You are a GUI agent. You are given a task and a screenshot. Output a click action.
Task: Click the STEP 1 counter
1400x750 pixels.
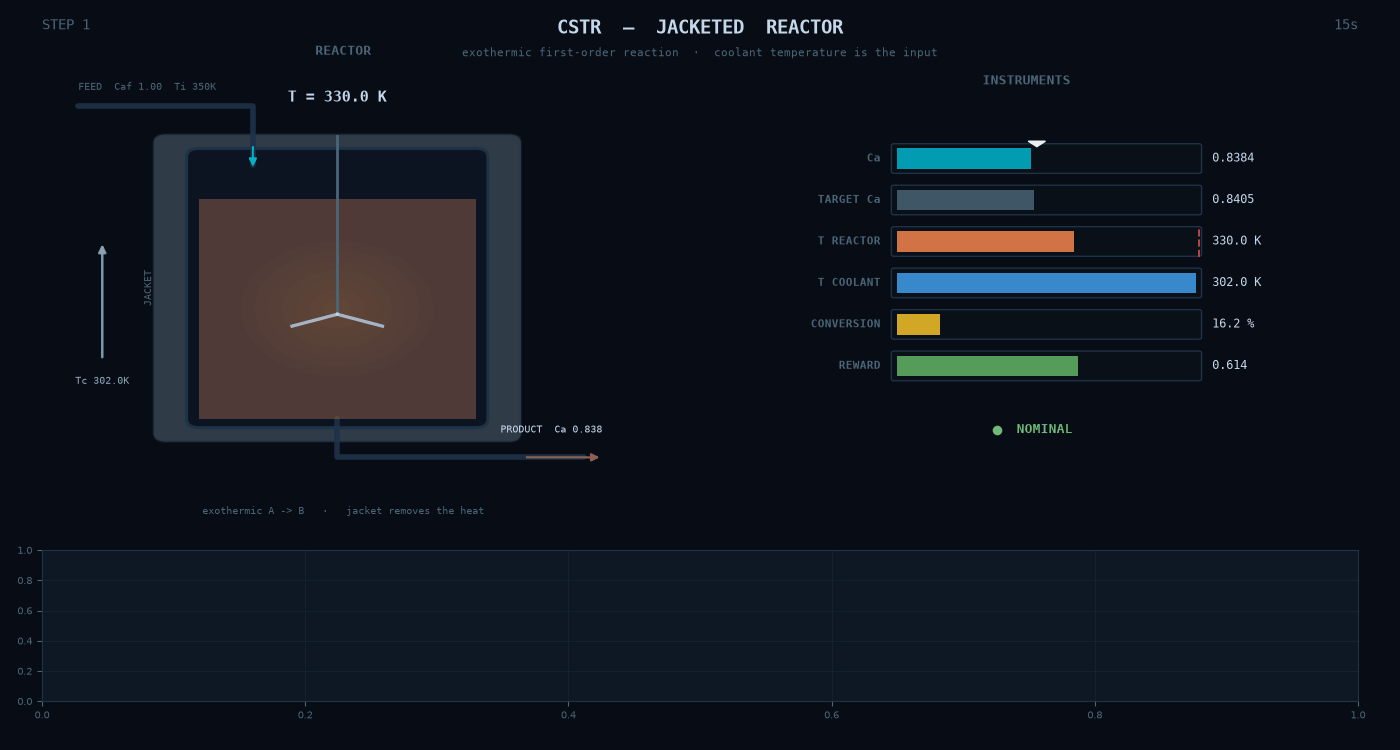click(x=66, y=25)
